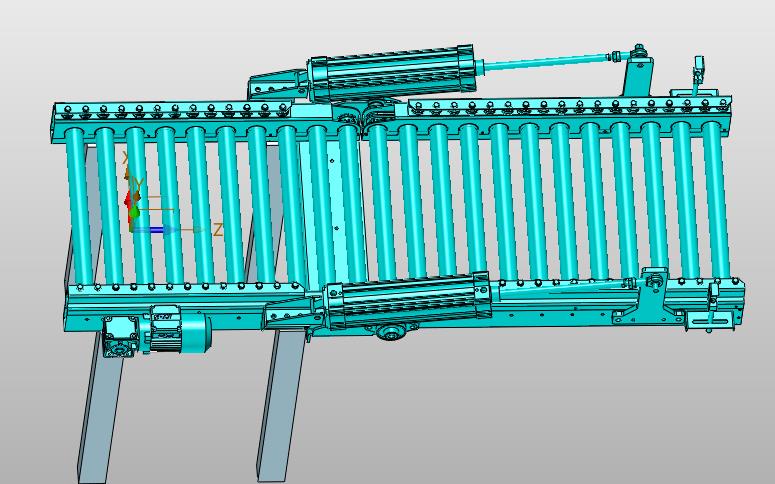The height and width of the screenshot is (484, 775).
Task: Select the lower pneumatic cylinder body
Action: click(408, 301)
